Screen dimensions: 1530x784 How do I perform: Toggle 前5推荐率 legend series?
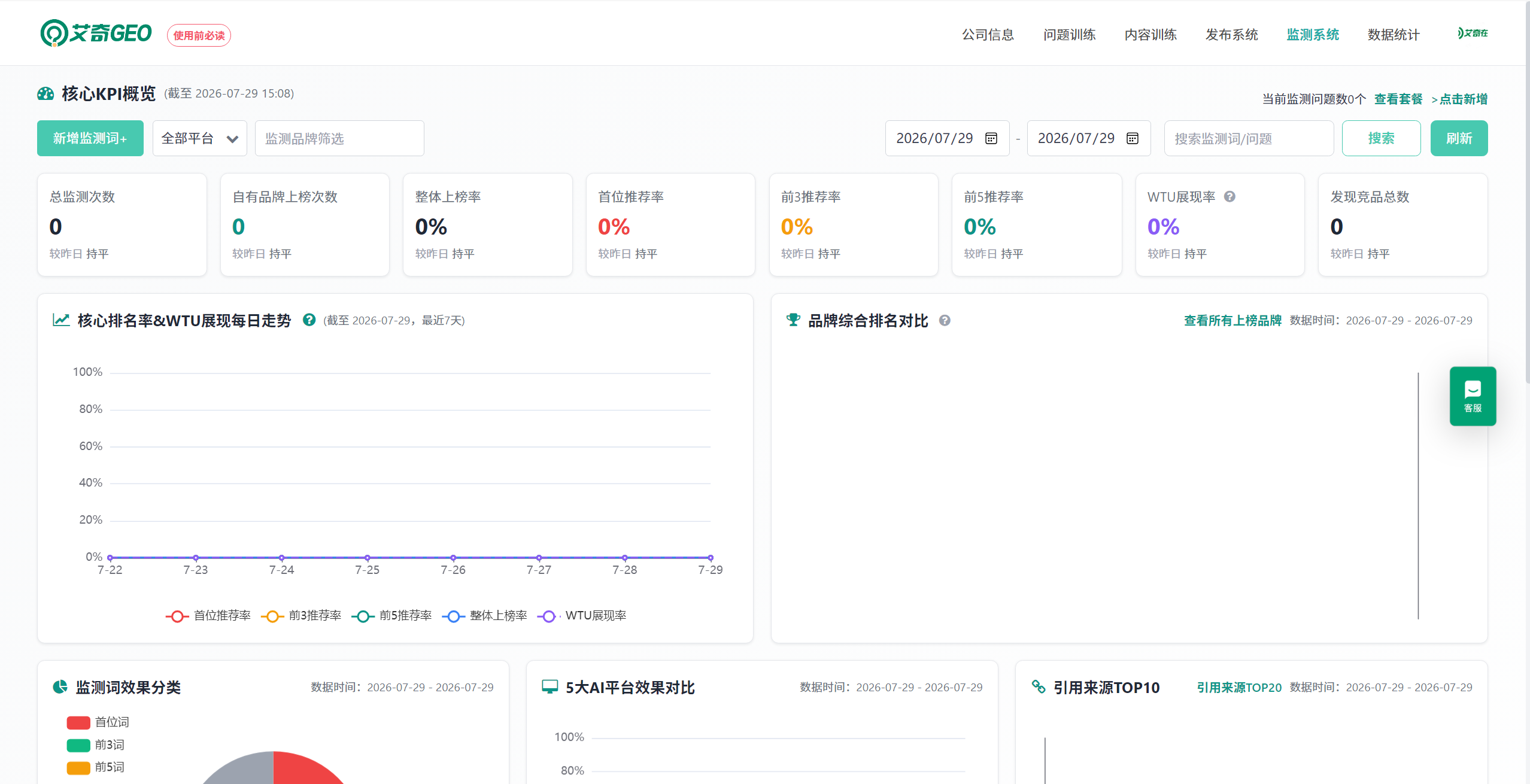(391, 615)
